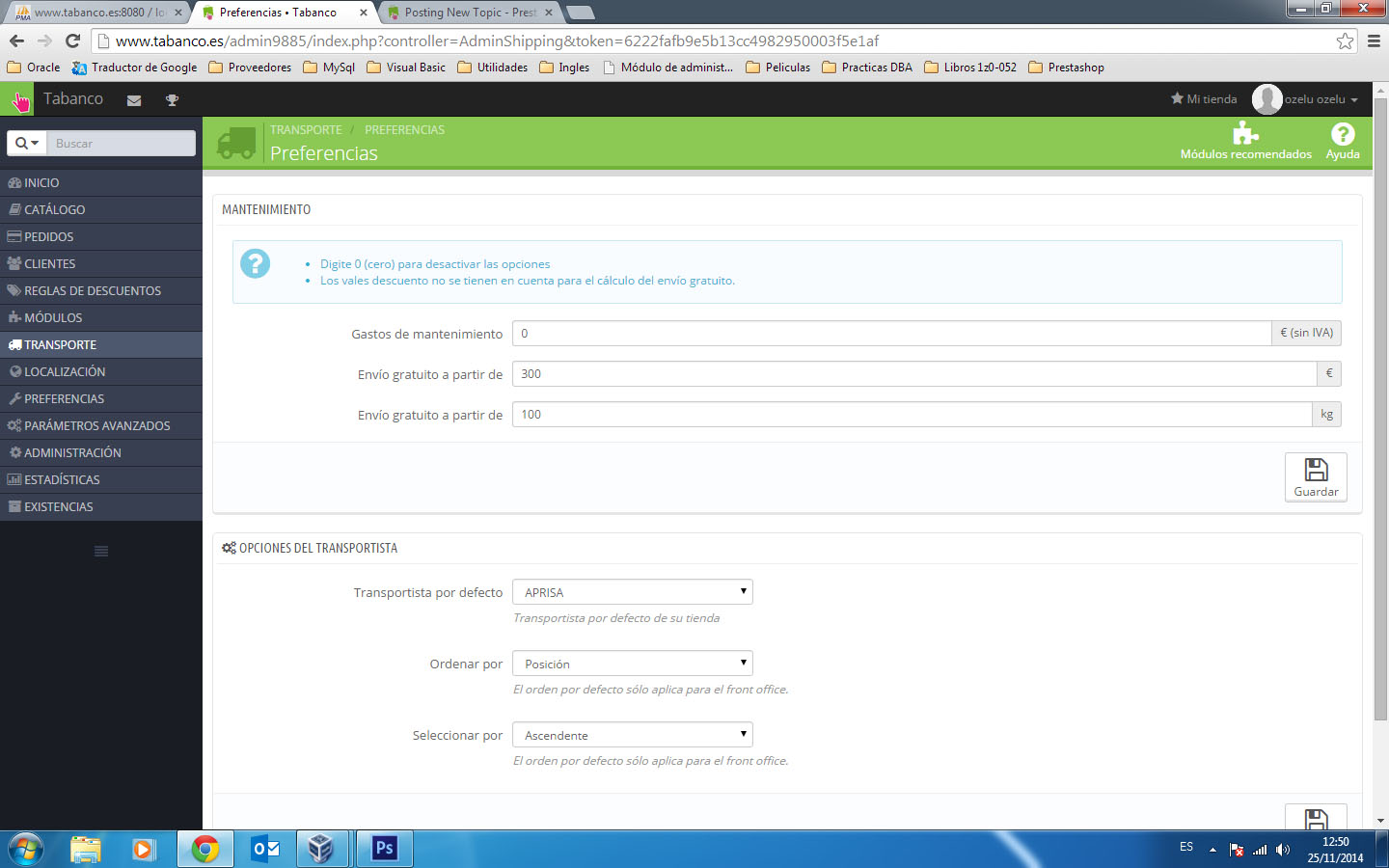Open REGLAS DE DESCUENTOS menu
The width and height of the screenshot is (1389, 868).
pyautogui.click(x=101, y=290)
